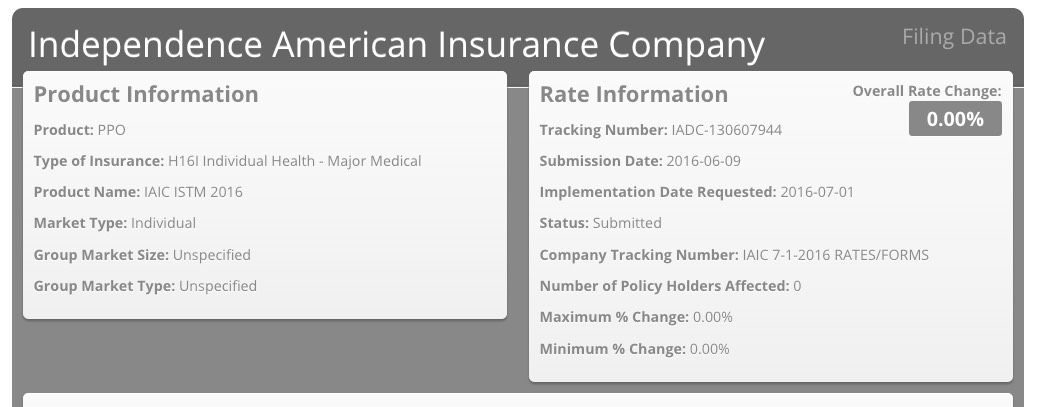The image size is (1039, 407).
Task: Select the Market Type: Individual row
Action: click(115, 223)
